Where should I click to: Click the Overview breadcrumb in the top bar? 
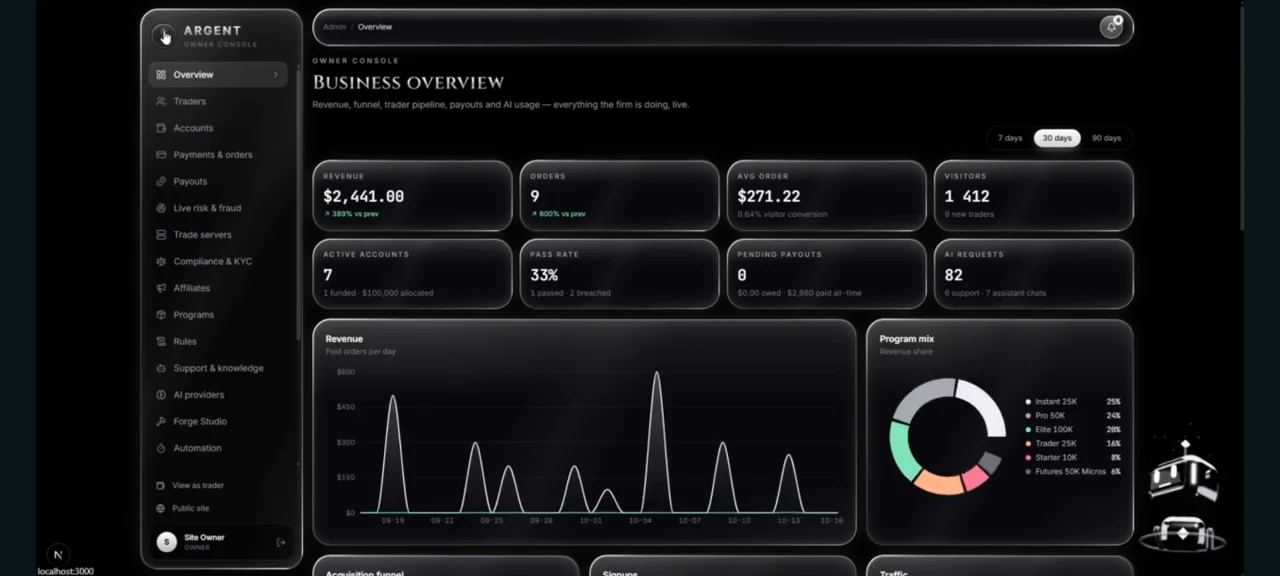click(375, 27)
